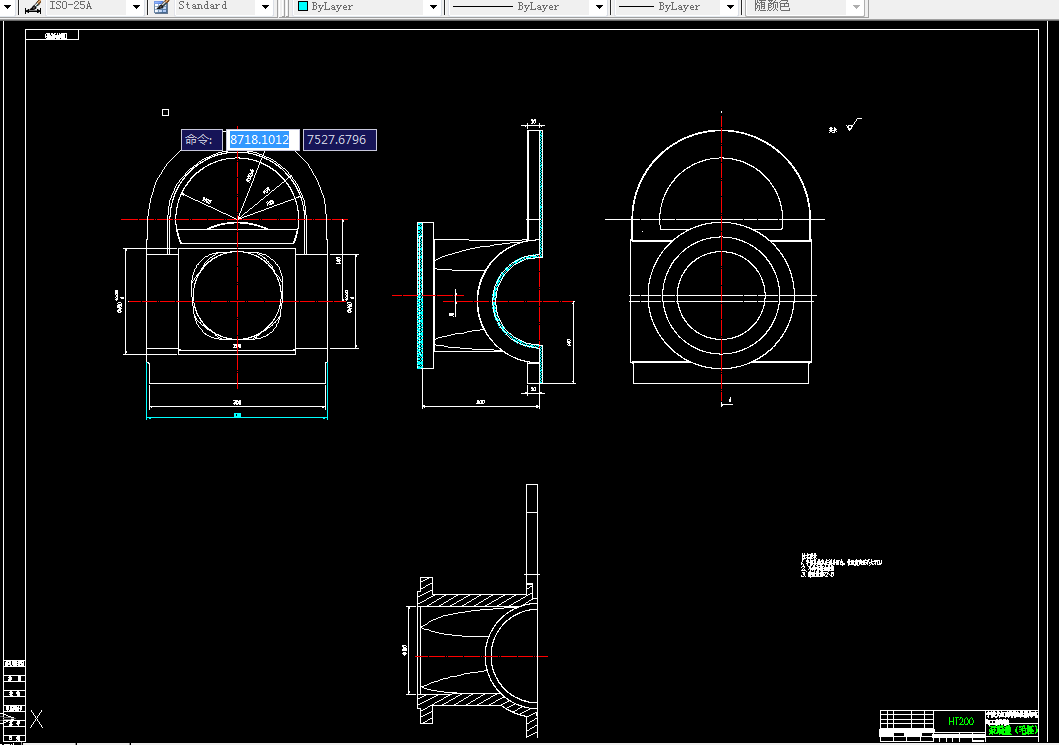Select the green HT200 material text
This screenshot has height=745, width=1059.
(x=960, y=721)
